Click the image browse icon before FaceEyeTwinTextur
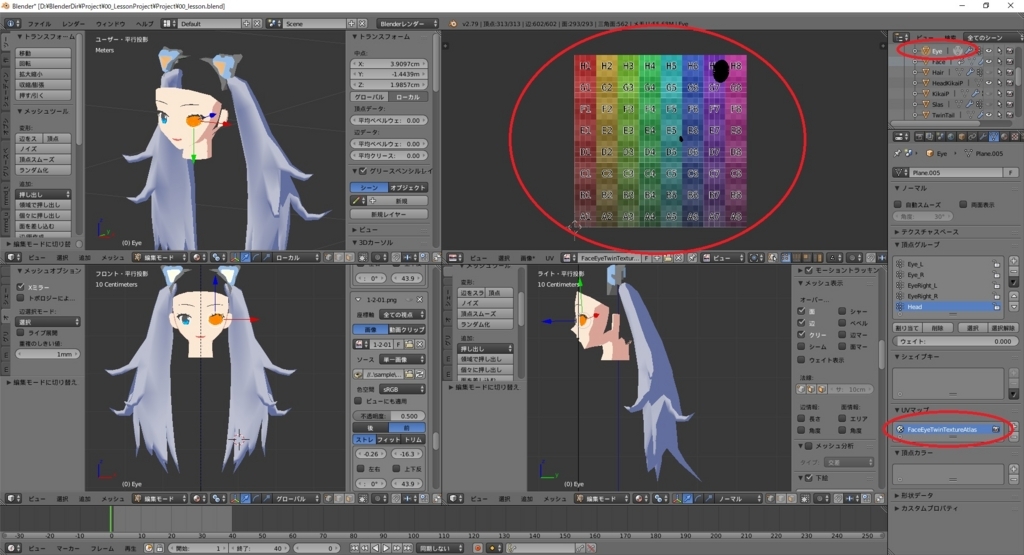1024x555 pixels. pos(569,258)
